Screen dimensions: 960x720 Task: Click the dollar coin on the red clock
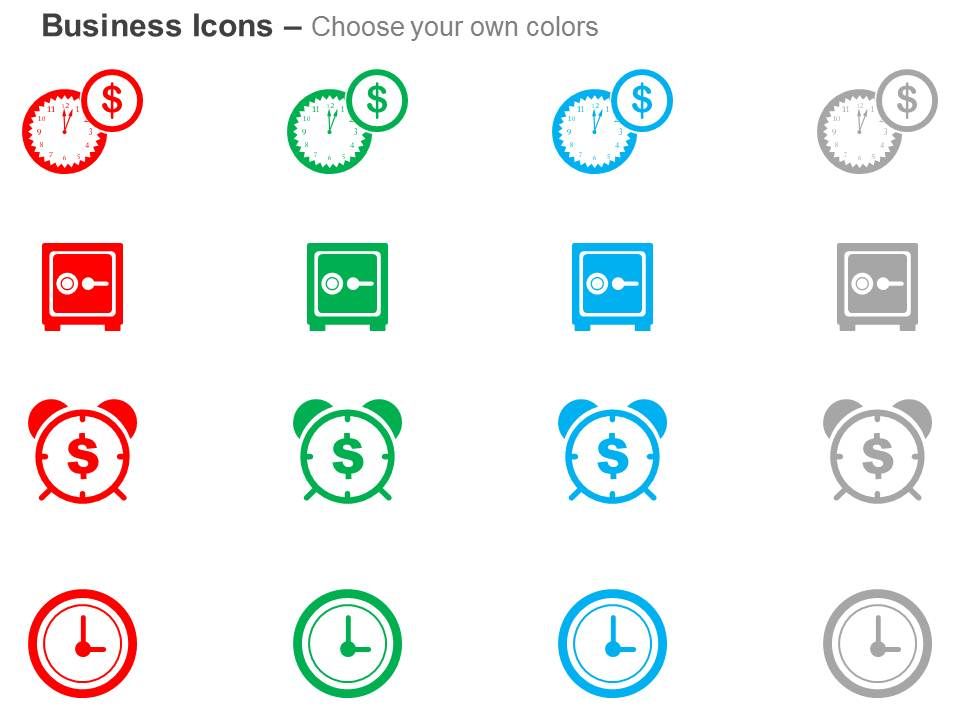[112, 100]
